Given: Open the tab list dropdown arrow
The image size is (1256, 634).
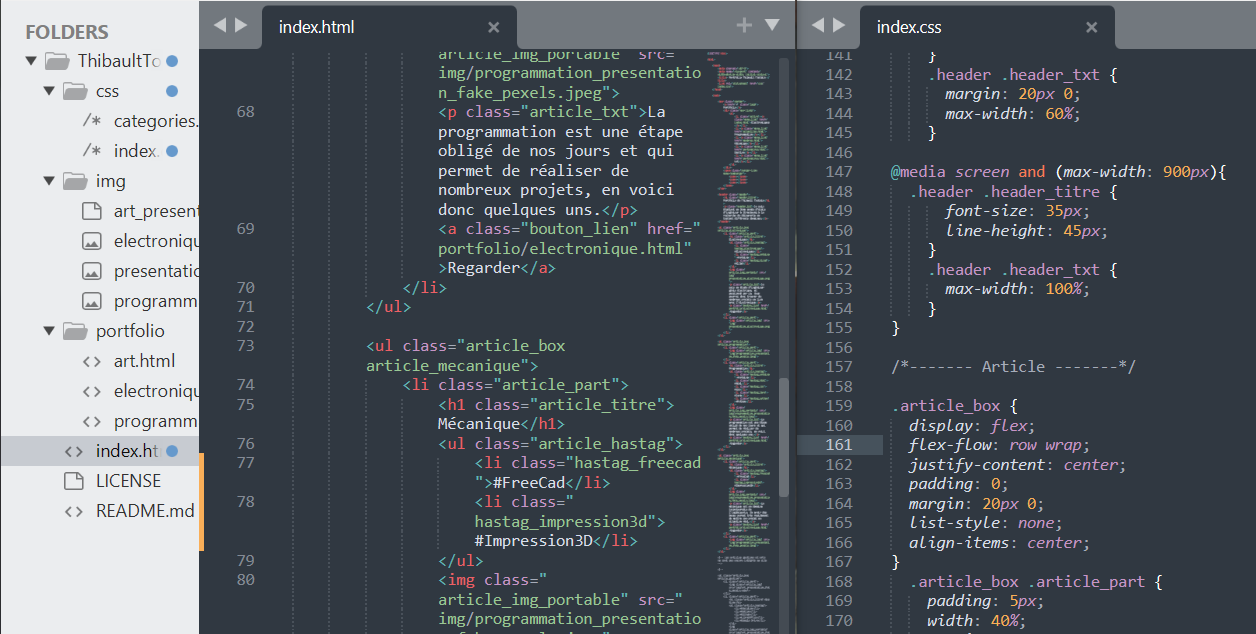Looking at the screenshot, I should [772, 25].
